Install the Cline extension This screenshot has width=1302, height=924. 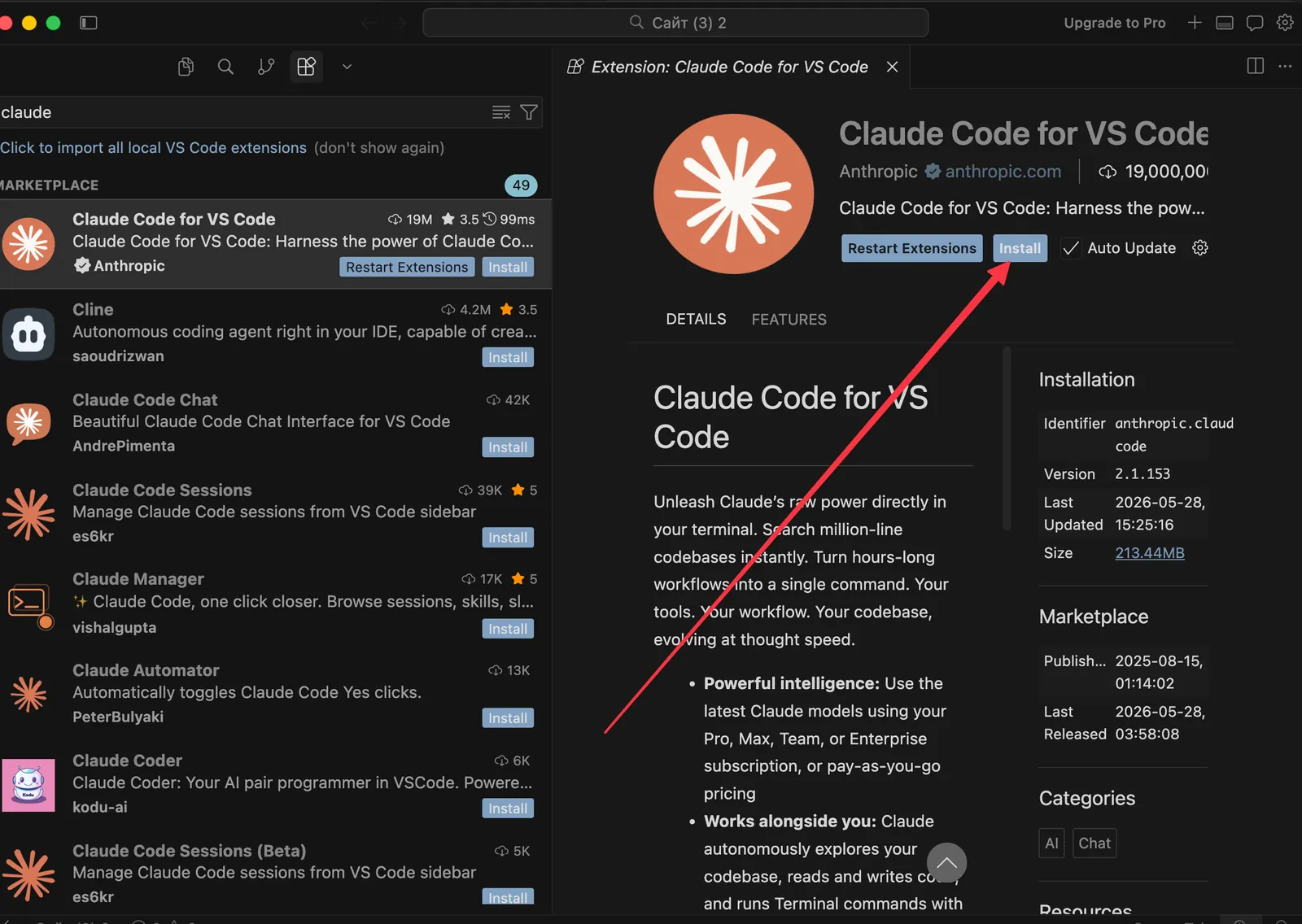[x=508, y=357]
